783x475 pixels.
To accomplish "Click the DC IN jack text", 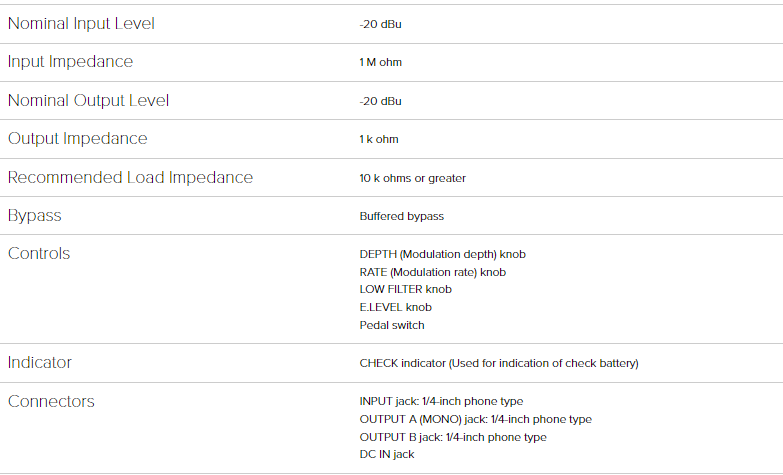I will tap(387, 455).
